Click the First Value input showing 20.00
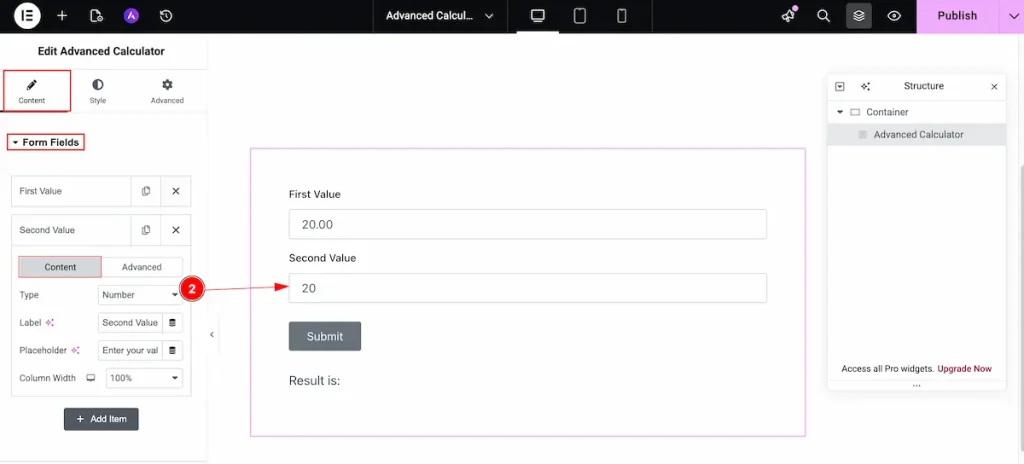The width and height of the screenshot is (1024, 464). (x=528, y=224)
